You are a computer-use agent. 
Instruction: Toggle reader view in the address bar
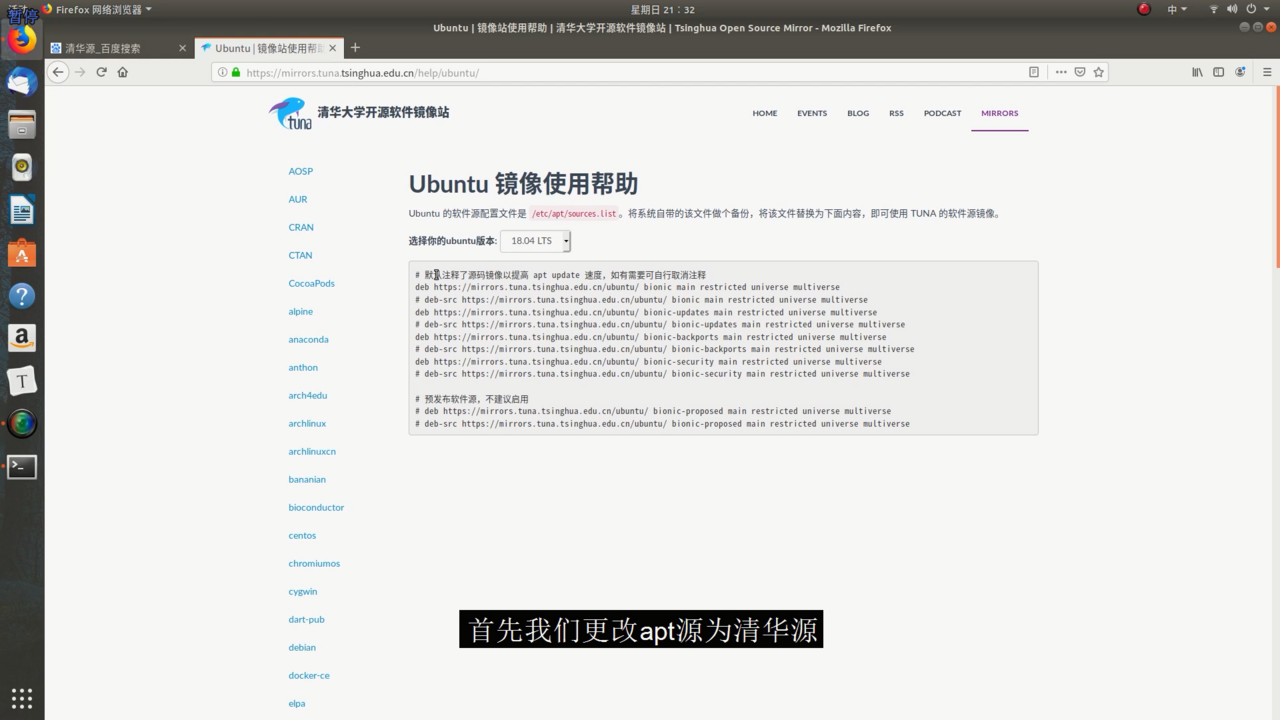(x=1034, y=72)
